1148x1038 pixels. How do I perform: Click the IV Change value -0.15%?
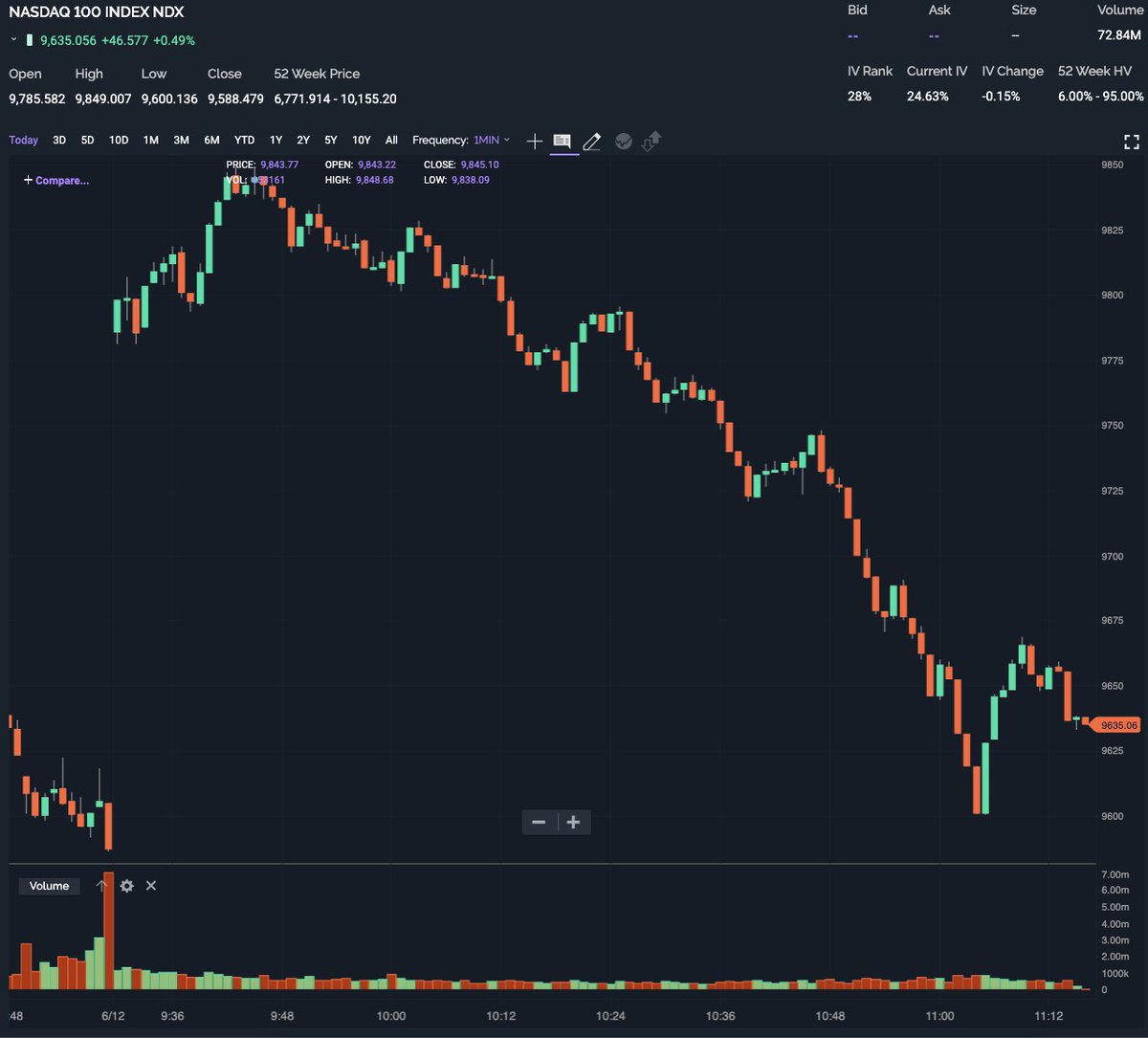click(x=1001, y=97)
